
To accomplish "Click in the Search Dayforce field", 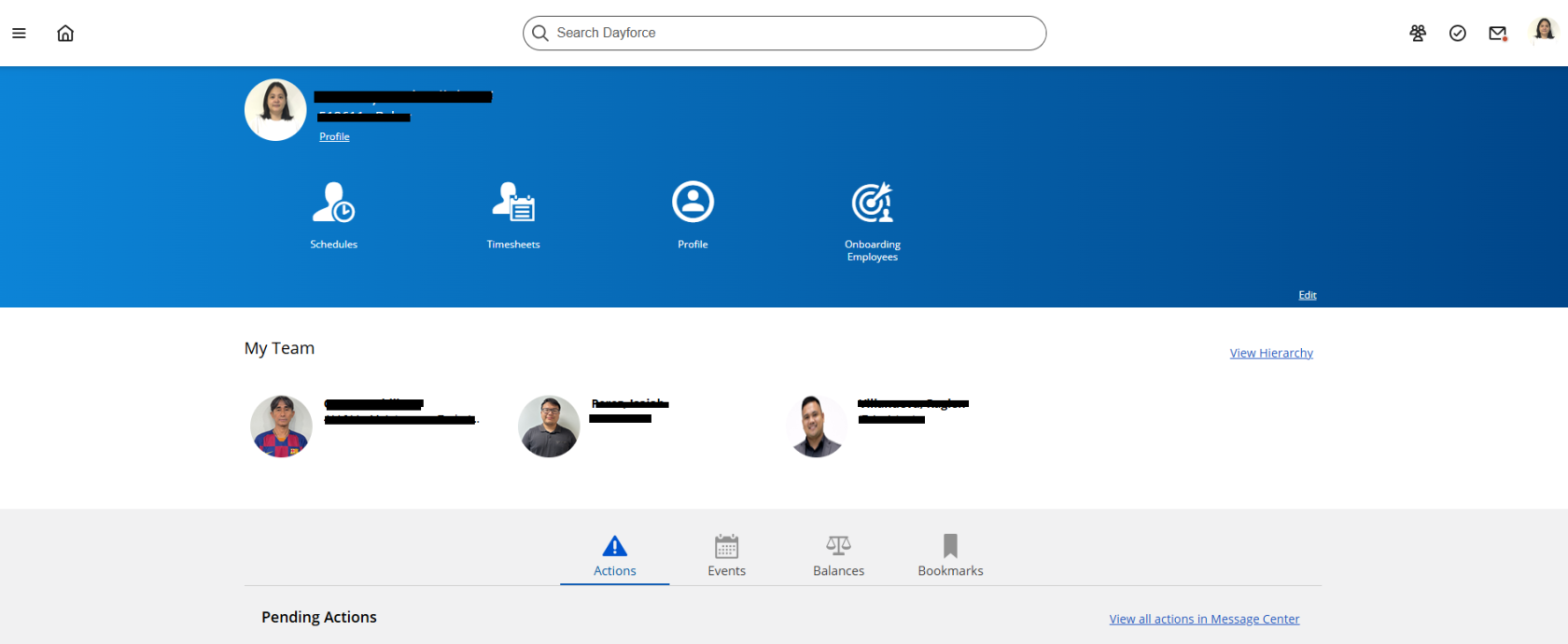I will tap(784, 33).
